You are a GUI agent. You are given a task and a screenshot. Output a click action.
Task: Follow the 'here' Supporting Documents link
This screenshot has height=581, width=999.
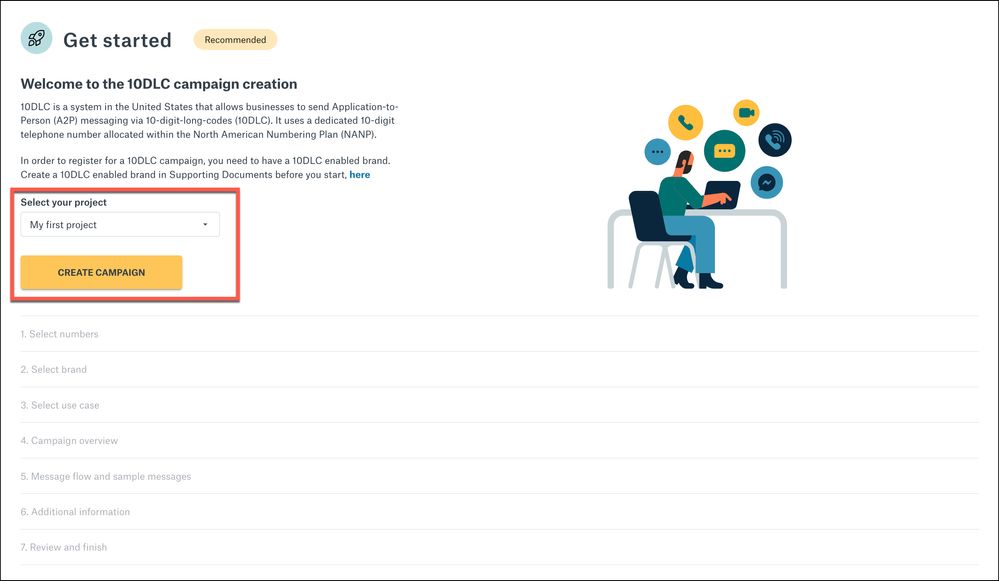click(x=359, y=175)
